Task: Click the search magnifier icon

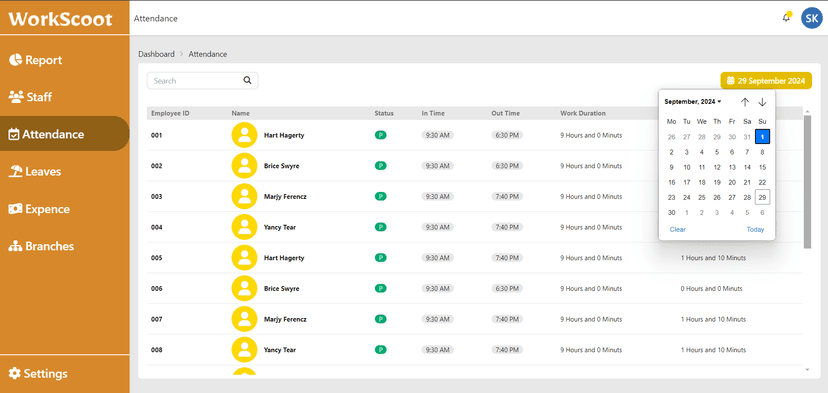Action: 247,80
